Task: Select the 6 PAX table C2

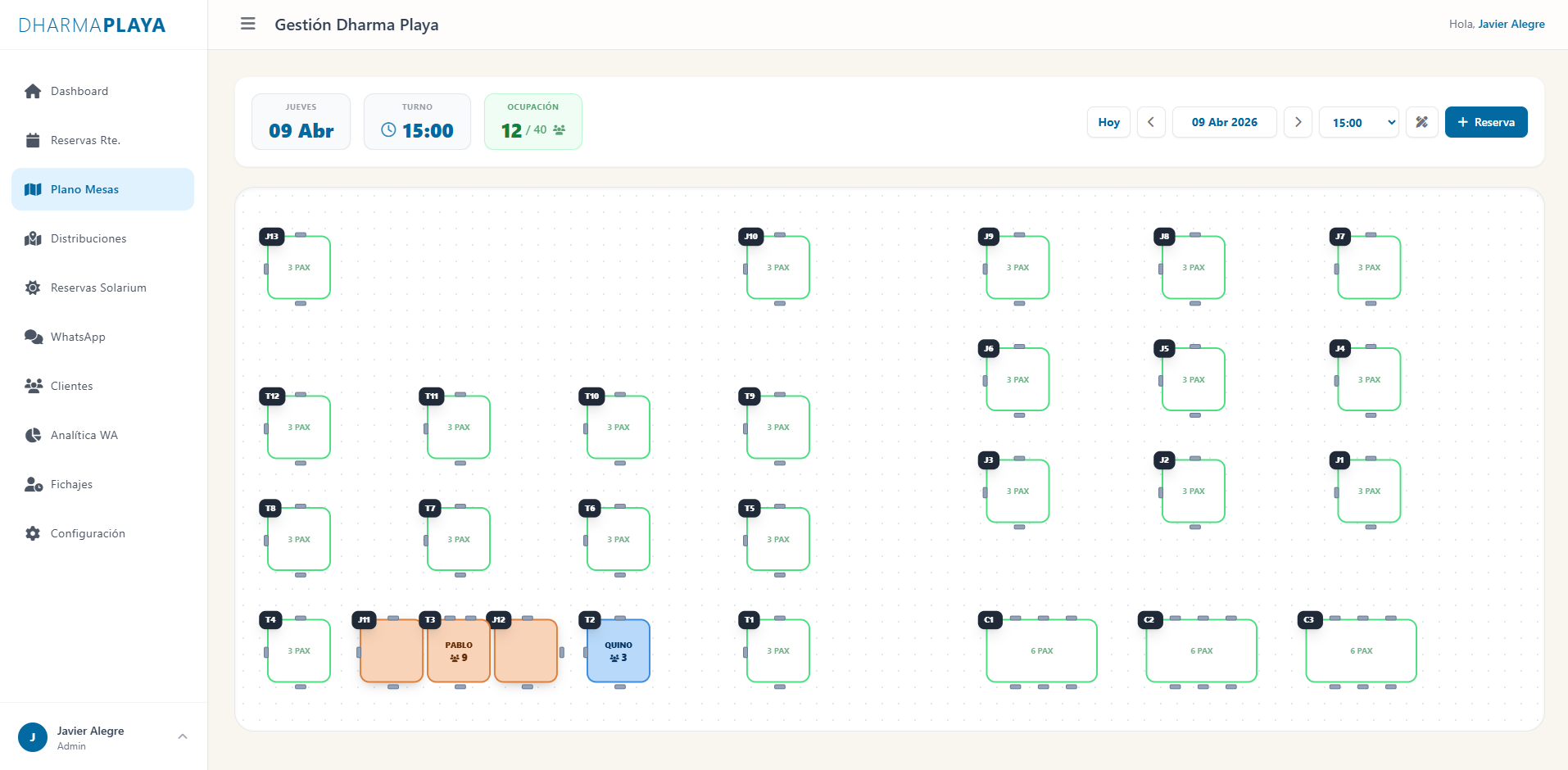Action: coord(1201,651)
